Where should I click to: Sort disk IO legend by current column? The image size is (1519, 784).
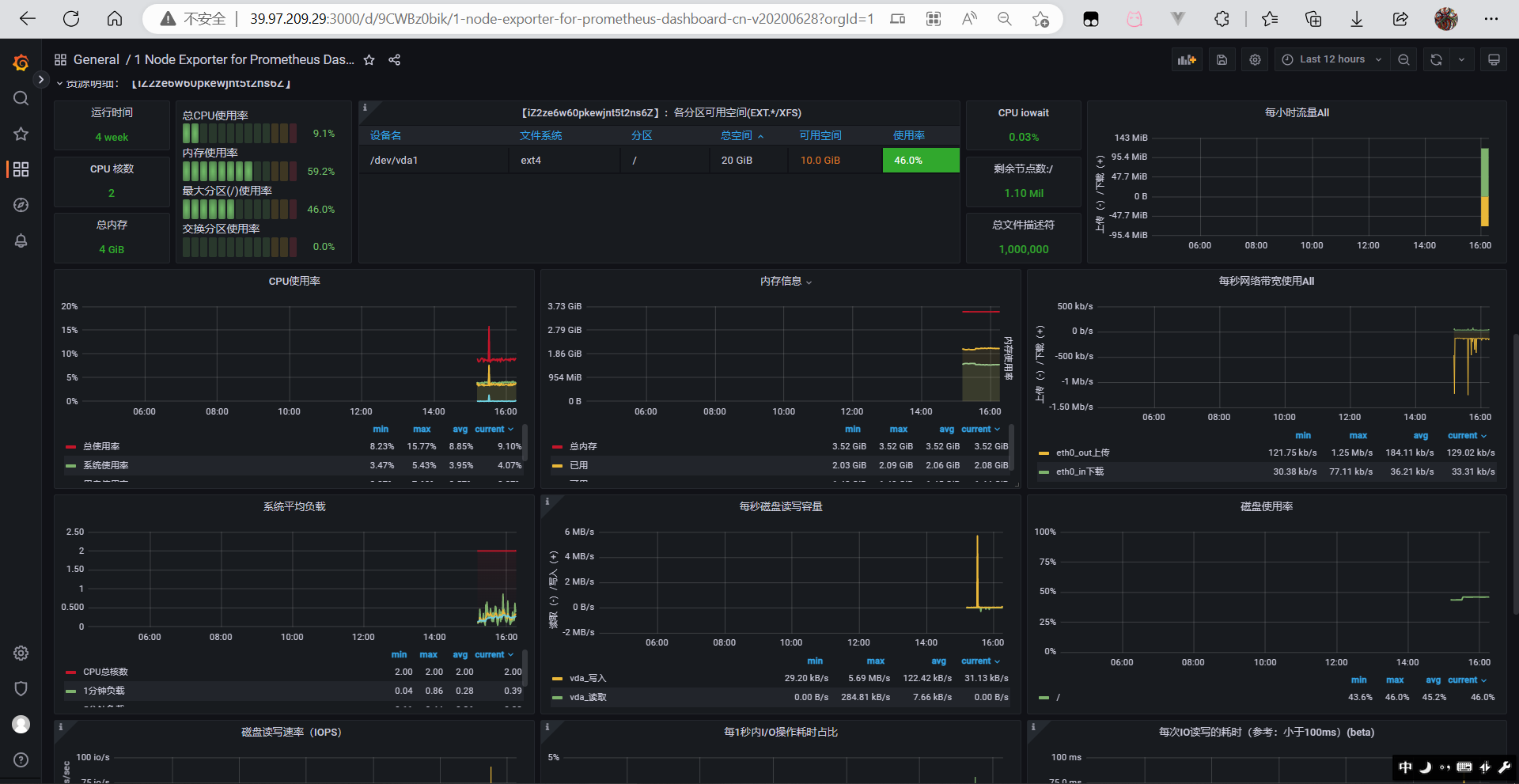tap(980, 661)
